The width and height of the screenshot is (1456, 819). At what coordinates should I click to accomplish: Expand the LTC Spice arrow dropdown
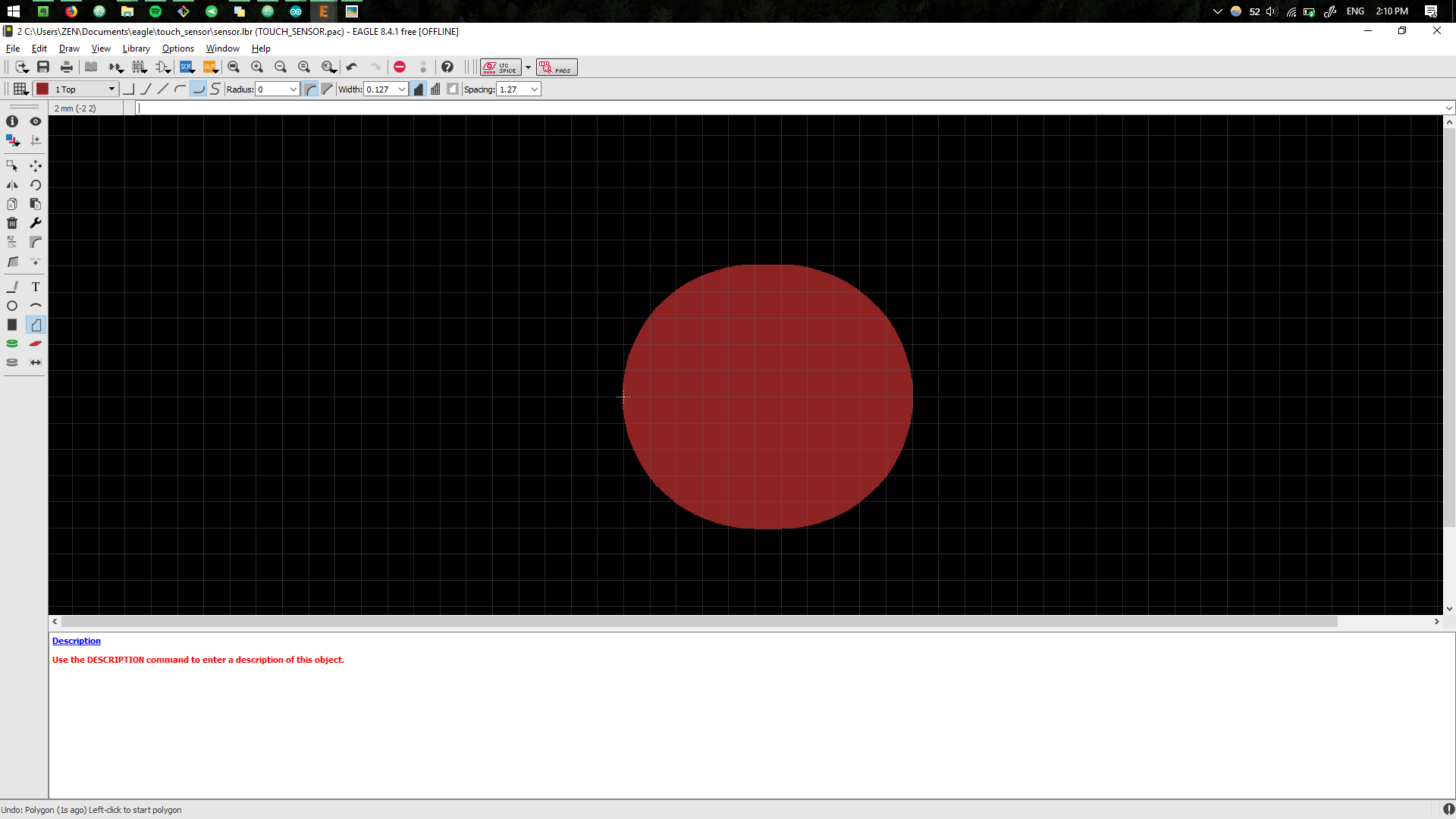(x=529, y=67)
